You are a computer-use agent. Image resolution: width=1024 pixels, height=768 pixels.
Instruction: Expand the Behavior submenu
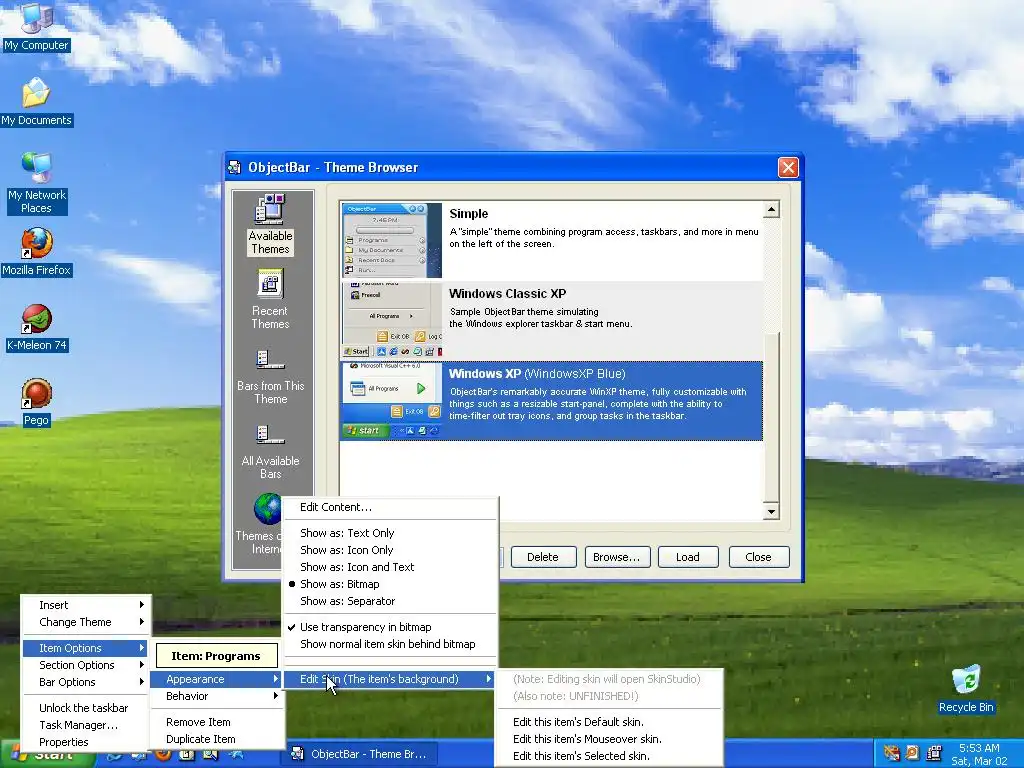point(217,696)
